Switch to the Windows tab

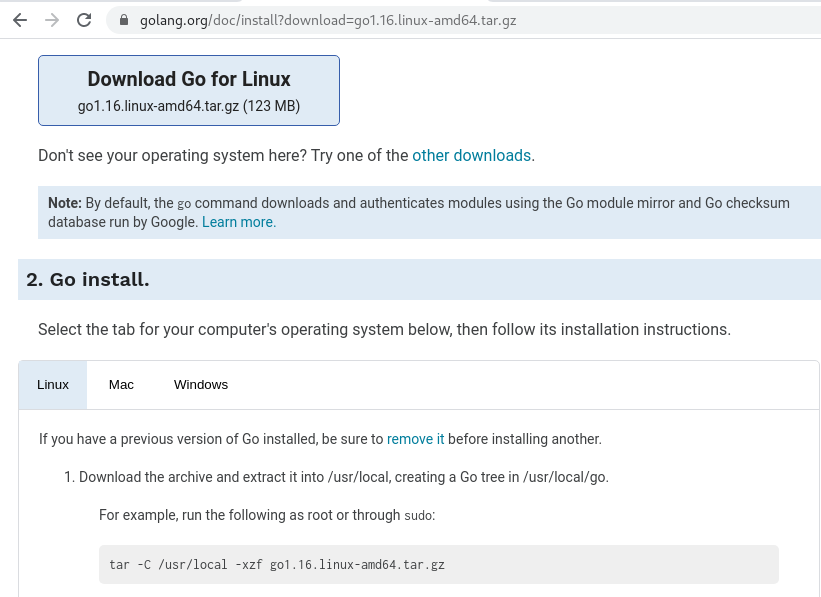[x=201, y=385]
